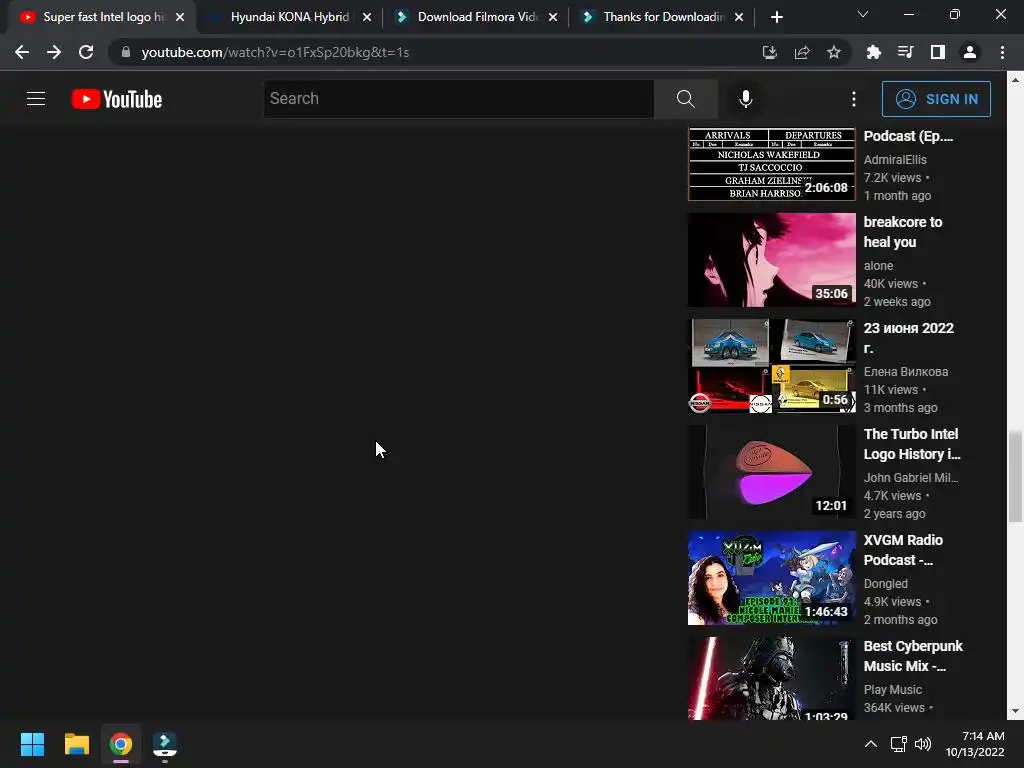
Task: Click the John Gabriel Mil... channel name
Action: 911,477
